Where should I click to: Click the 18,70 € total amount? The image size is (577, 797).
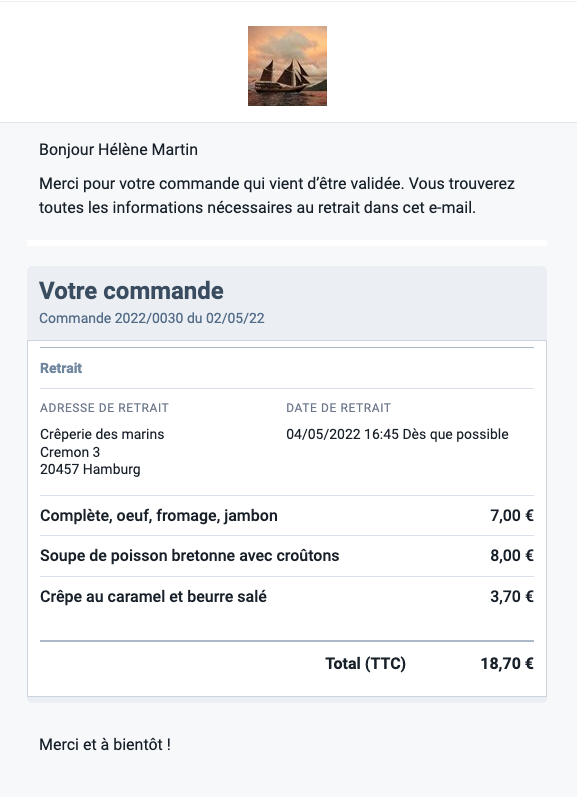point(507,663)
